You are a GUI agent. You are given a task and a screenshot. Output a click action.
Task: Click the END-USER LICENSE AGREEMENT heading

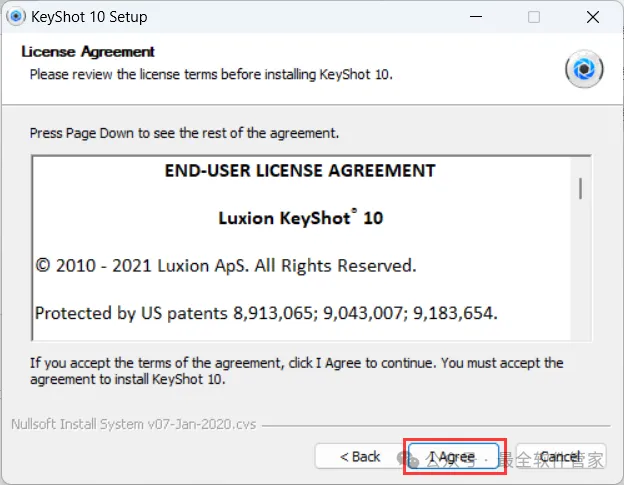(300, 171)
